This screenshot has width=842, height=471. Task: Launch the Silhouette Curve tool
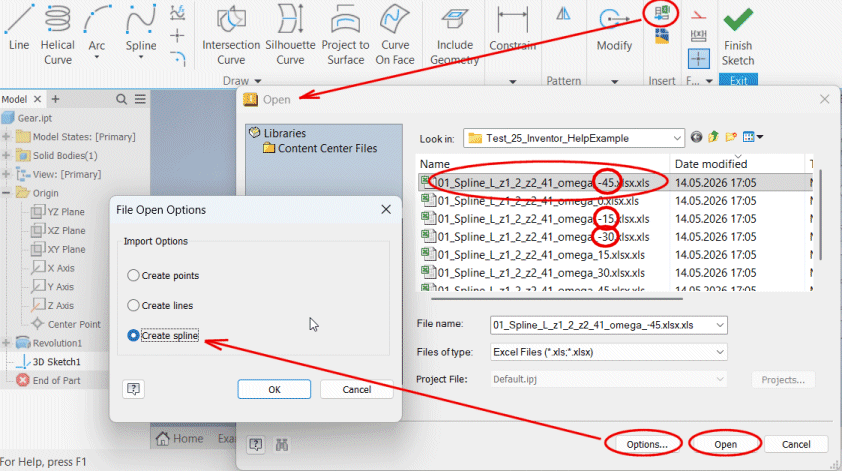pos(290,34)
